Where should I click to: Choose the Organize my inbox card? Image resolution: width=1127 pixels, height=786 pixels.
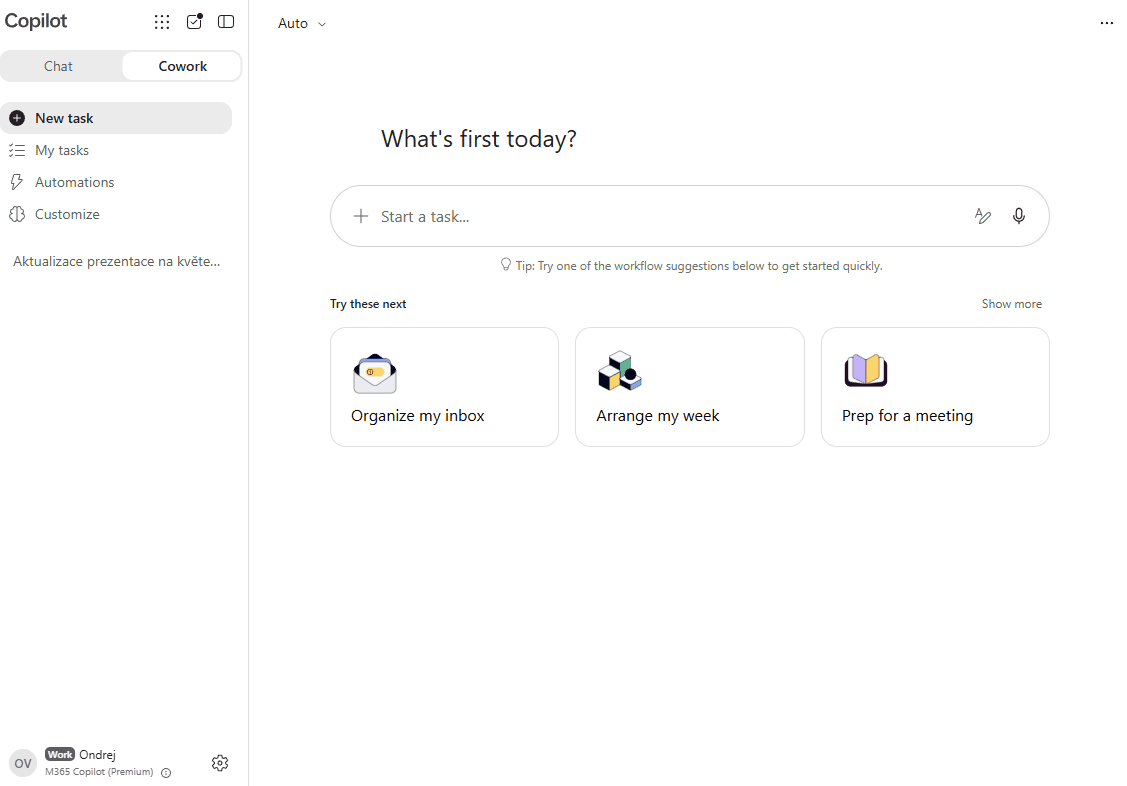pyautogui.click(x=444, y=387)
